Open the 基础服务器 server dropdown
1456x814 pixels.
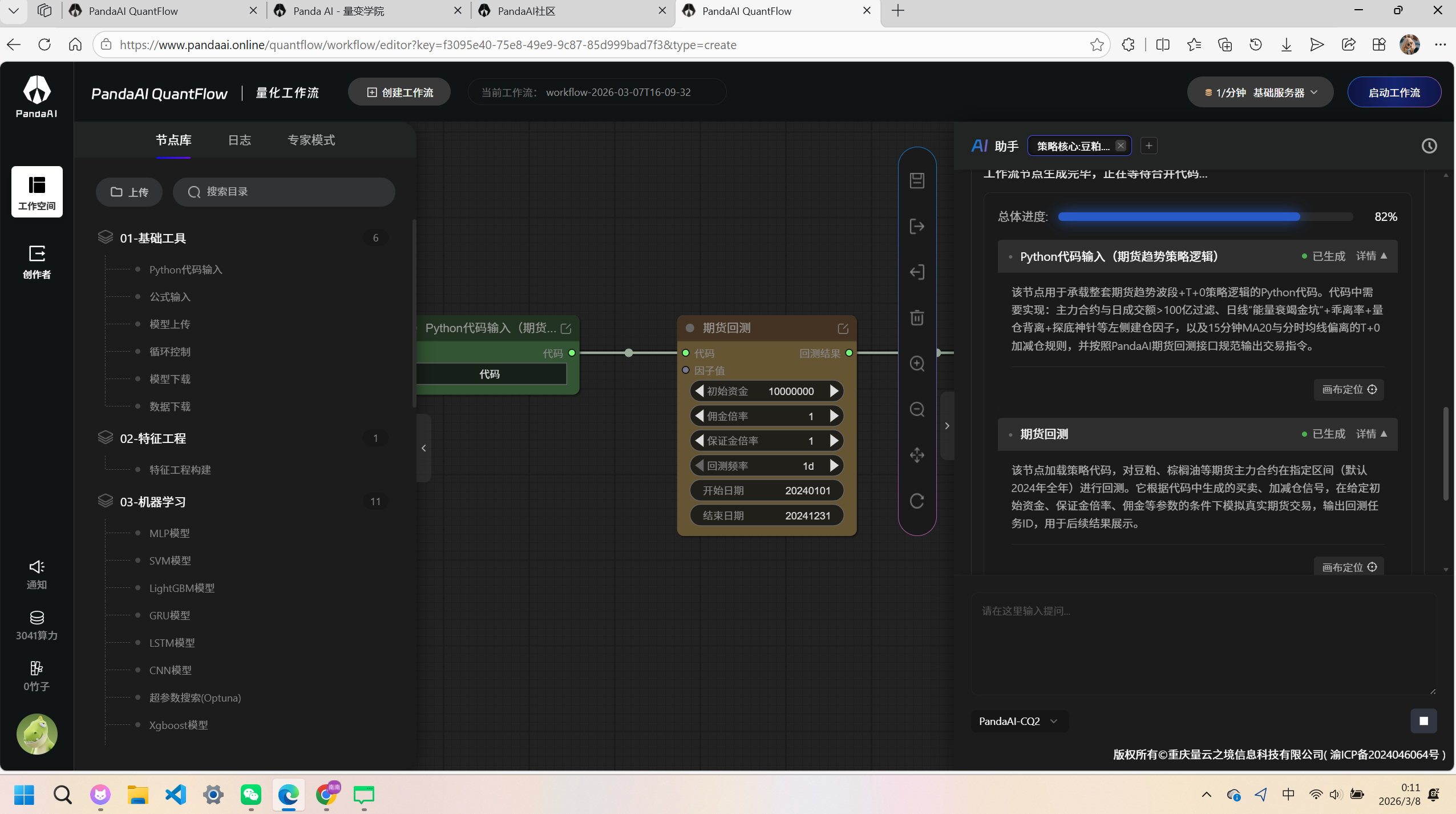click(x=1260, y=92)
